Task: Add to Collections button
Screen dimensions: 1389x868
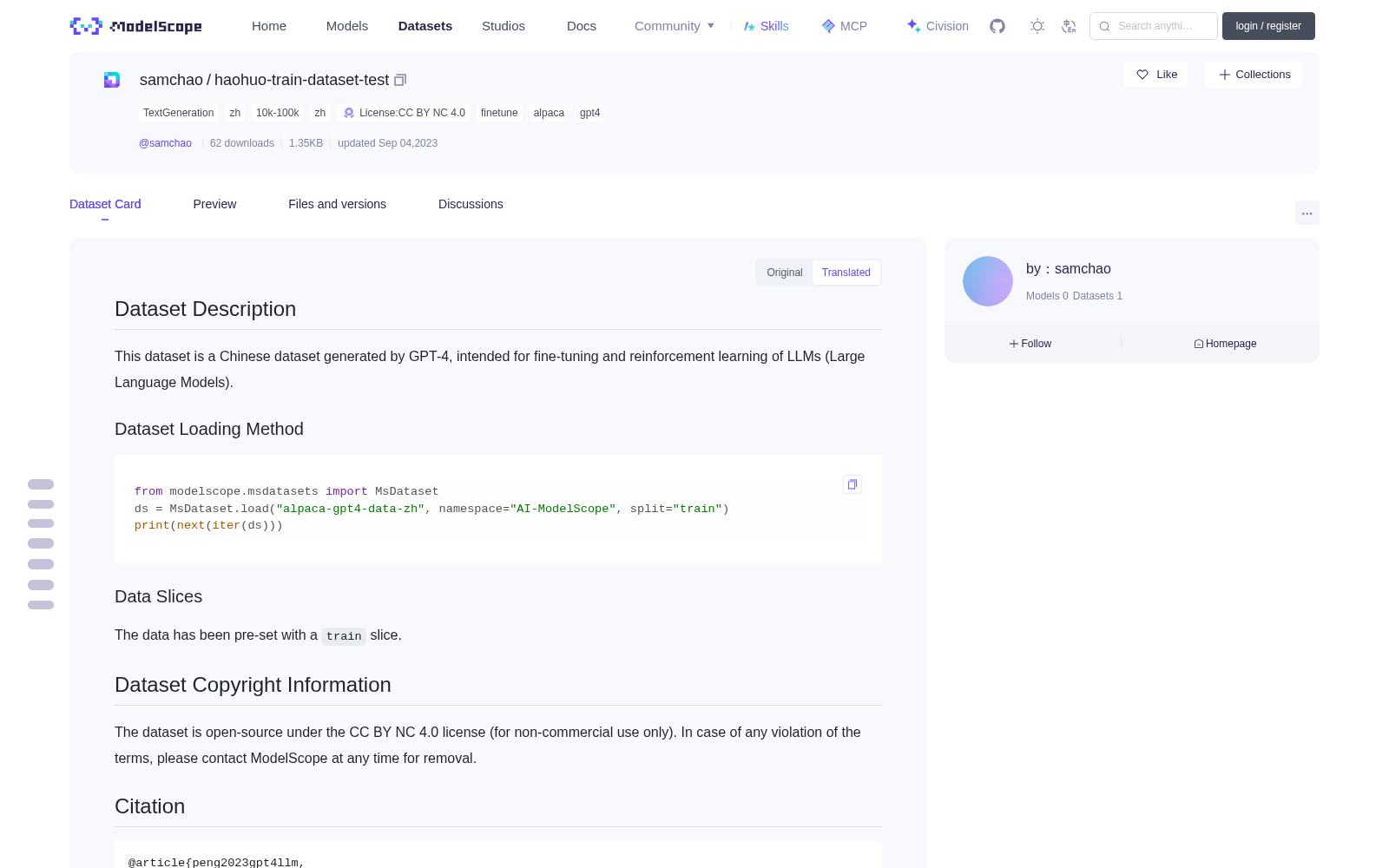Action: tap(1254, 75)
